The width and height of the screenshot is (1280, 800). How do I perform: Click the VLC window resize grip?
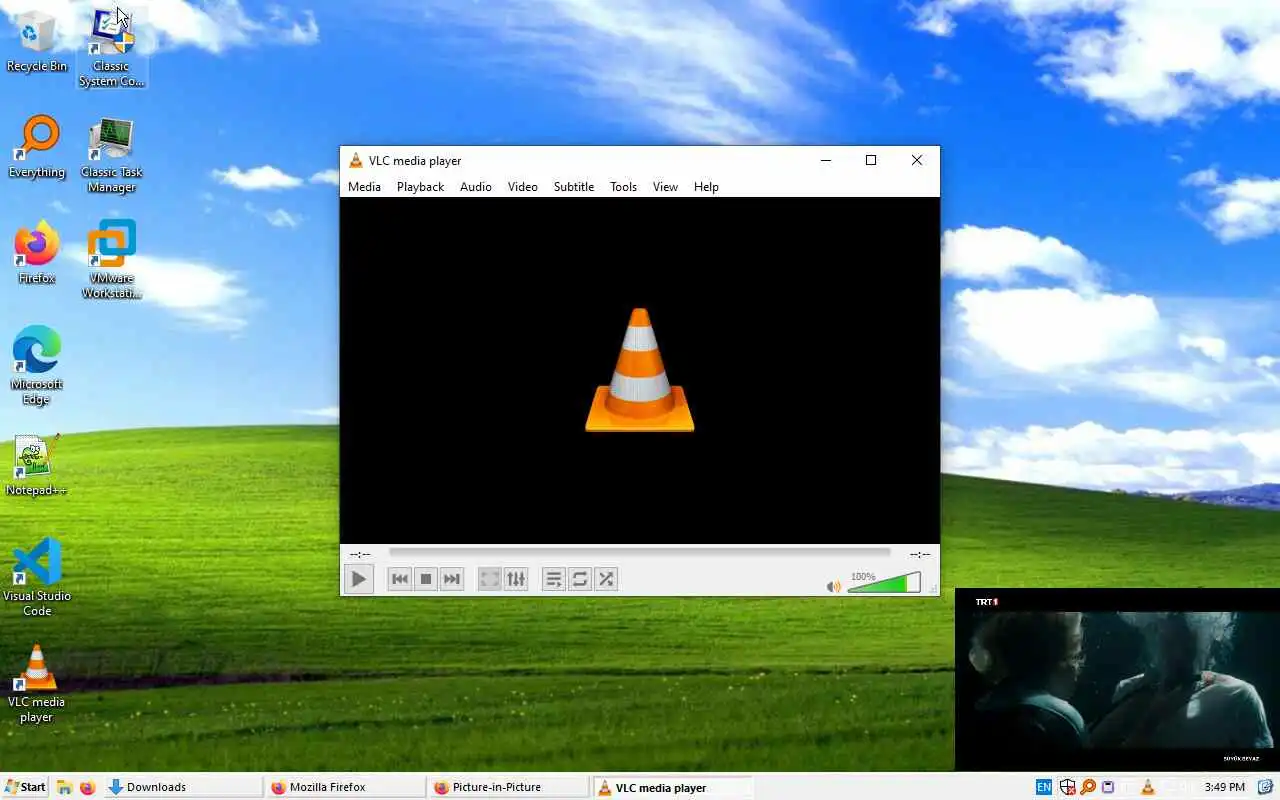coord(933,589)
